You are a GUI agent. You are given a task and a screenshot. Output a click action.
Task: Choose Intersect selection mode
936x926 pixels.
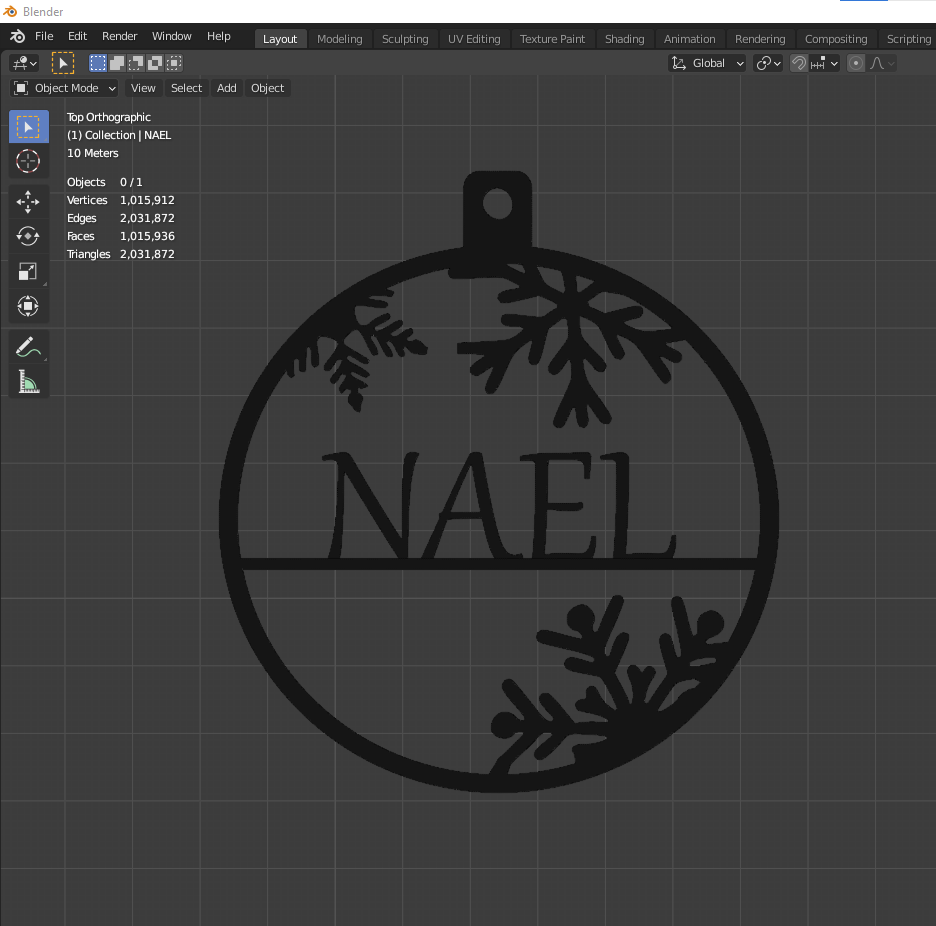(174, 63)
